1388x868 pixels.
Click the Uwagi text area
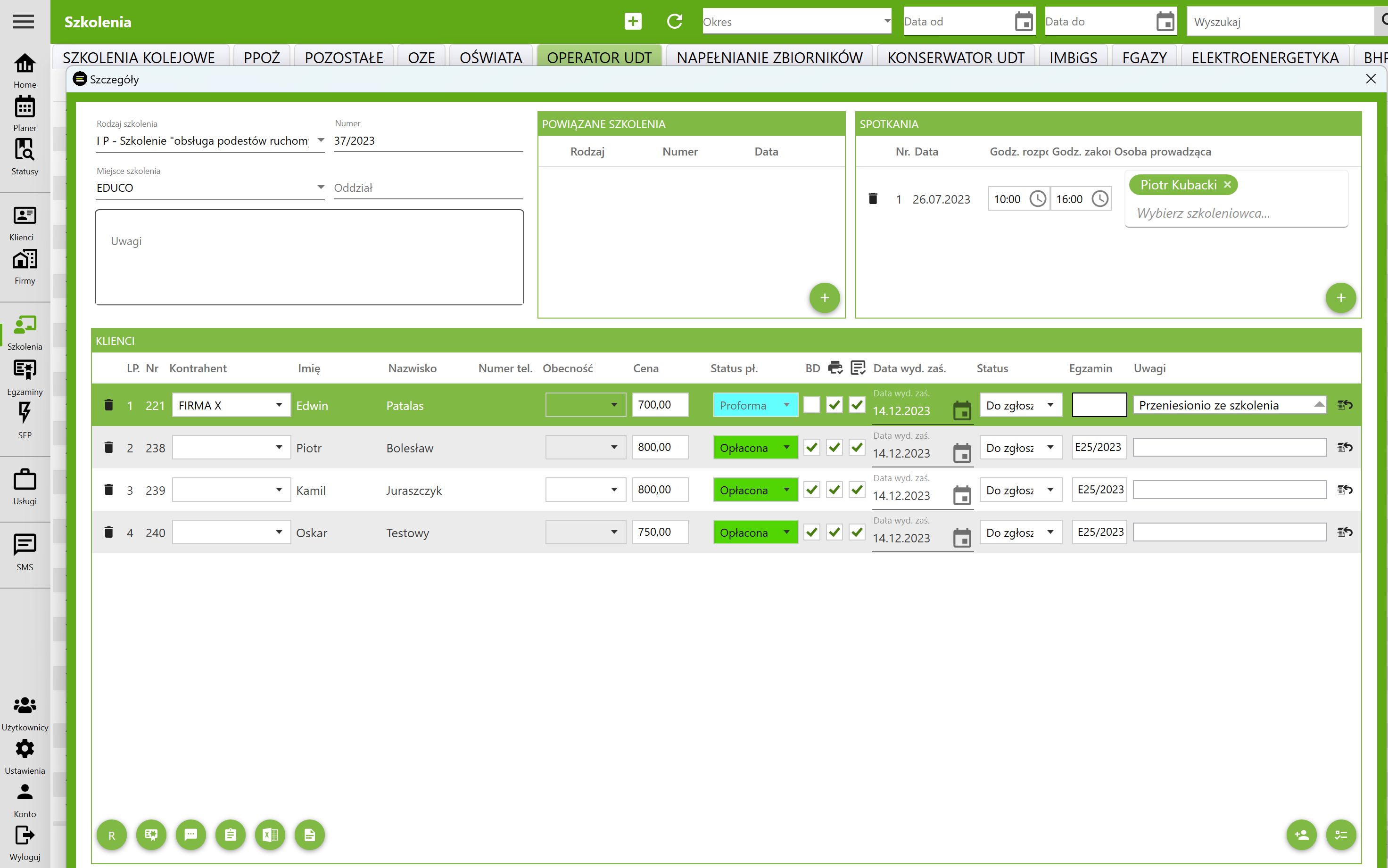[x=310, y=257]
